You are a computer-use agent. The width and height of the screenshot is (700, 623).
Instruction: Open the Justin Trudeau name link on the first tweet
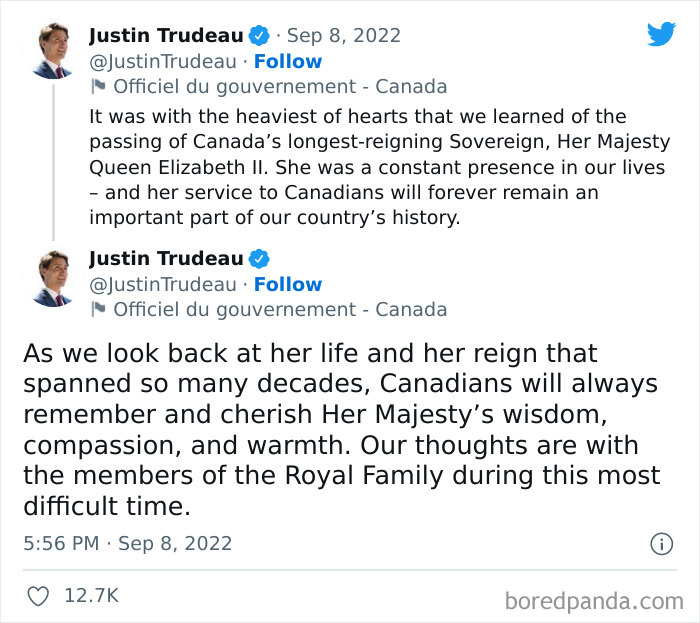pos(166,36)
